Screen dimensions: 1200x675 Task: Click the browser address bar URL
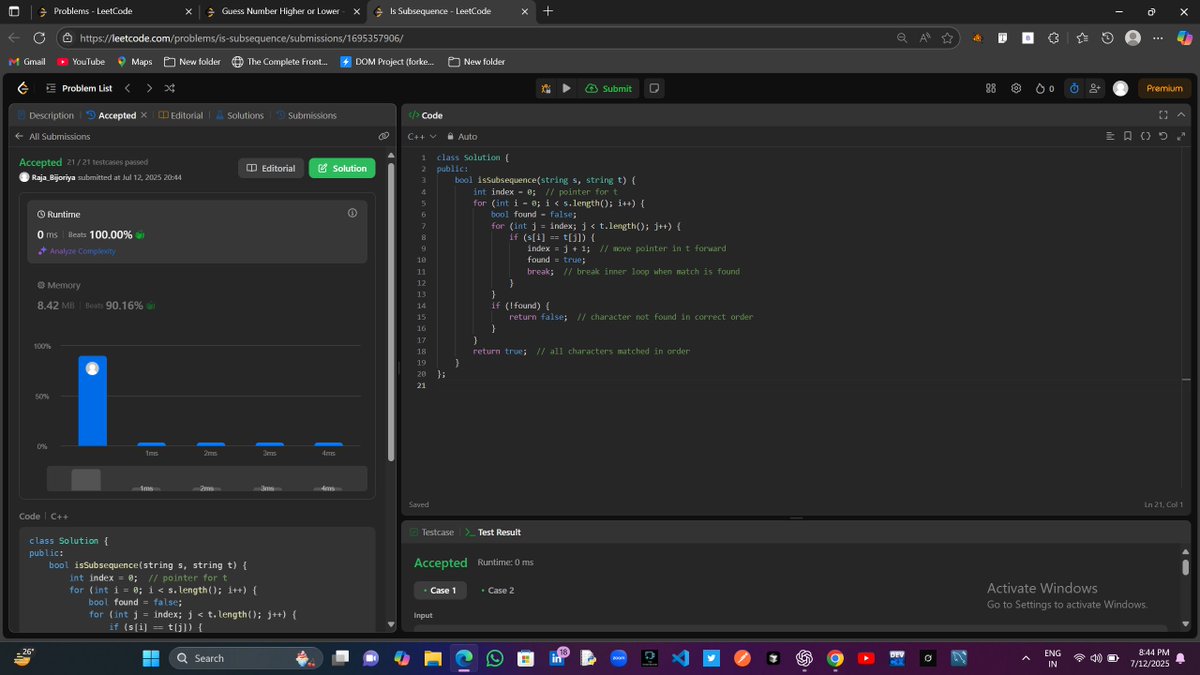[241, 38]
